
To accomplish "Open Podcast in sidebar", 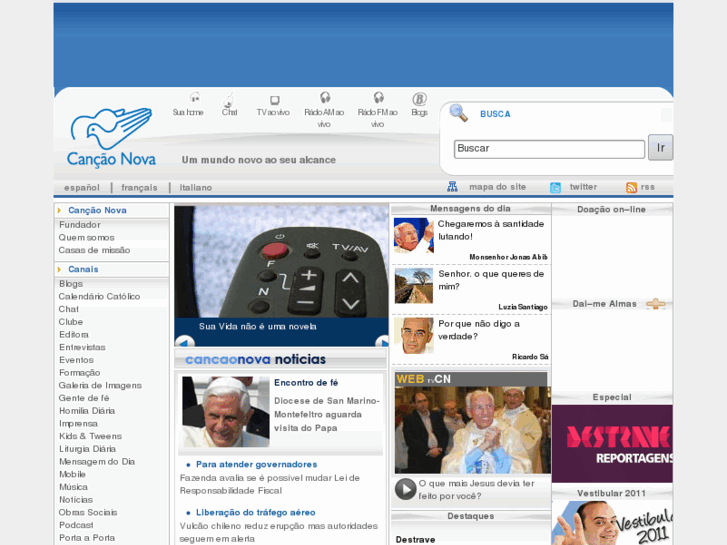I will tap(76, 525).
